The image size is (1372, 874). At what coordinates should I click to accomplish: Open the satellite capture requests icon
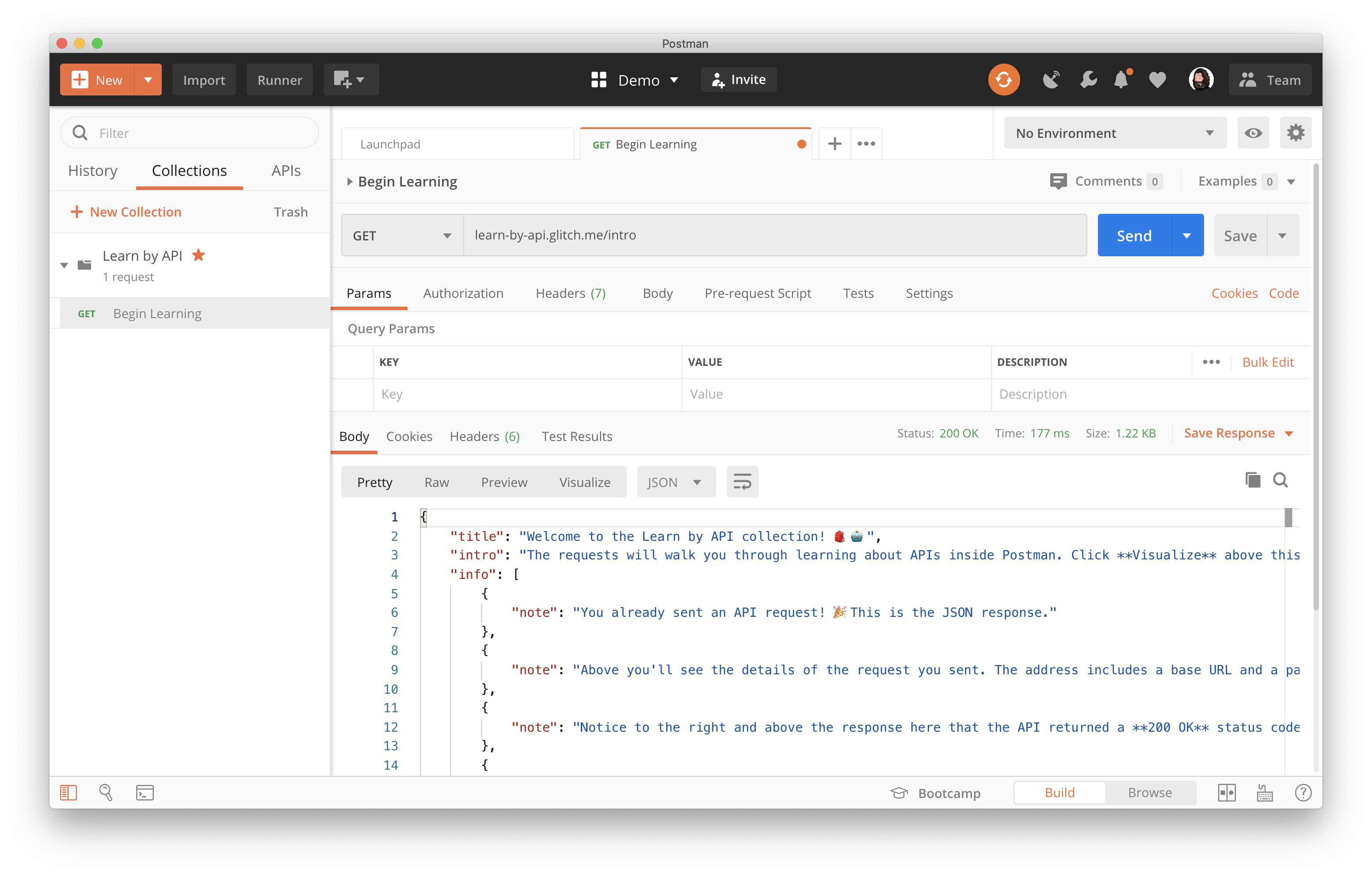click(1051, 80)
